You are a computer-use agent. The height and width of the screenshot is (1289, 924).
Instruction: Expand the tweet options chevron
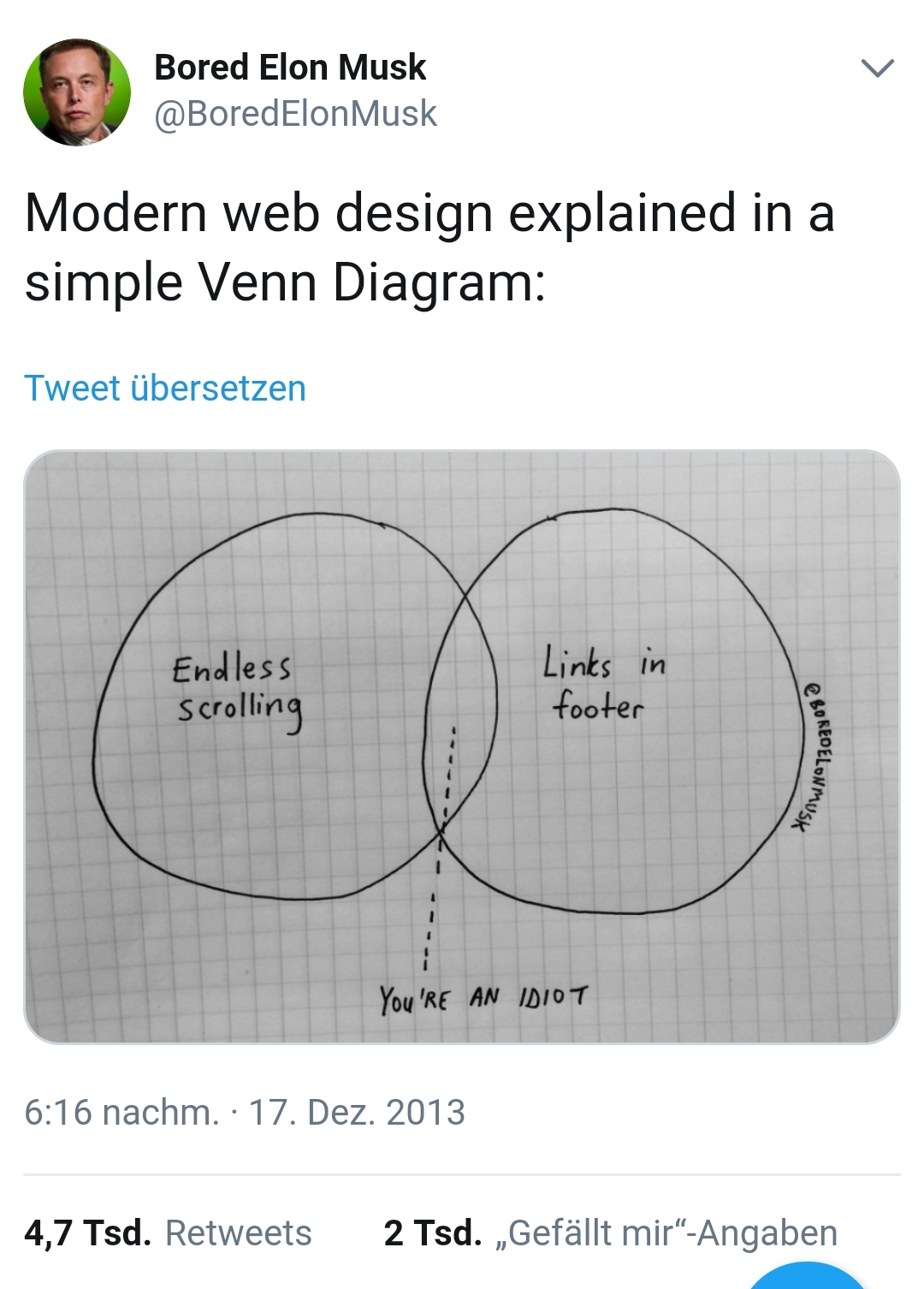[x=878, y=68]
